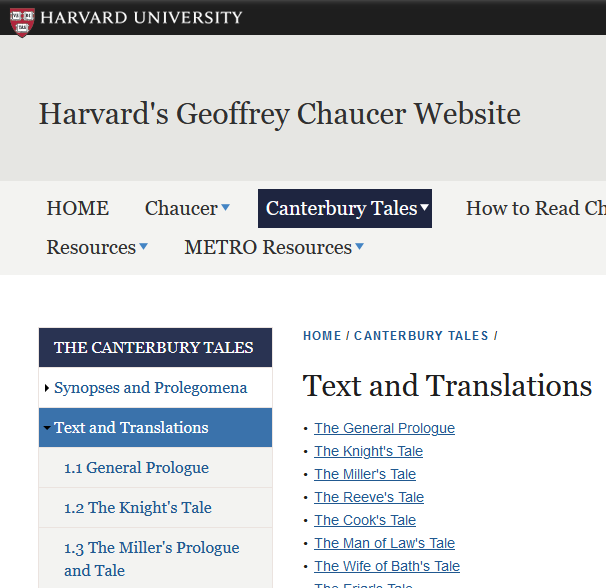Open Harvard's Geoffrey Chaucer Website title

tap(279, 114)
